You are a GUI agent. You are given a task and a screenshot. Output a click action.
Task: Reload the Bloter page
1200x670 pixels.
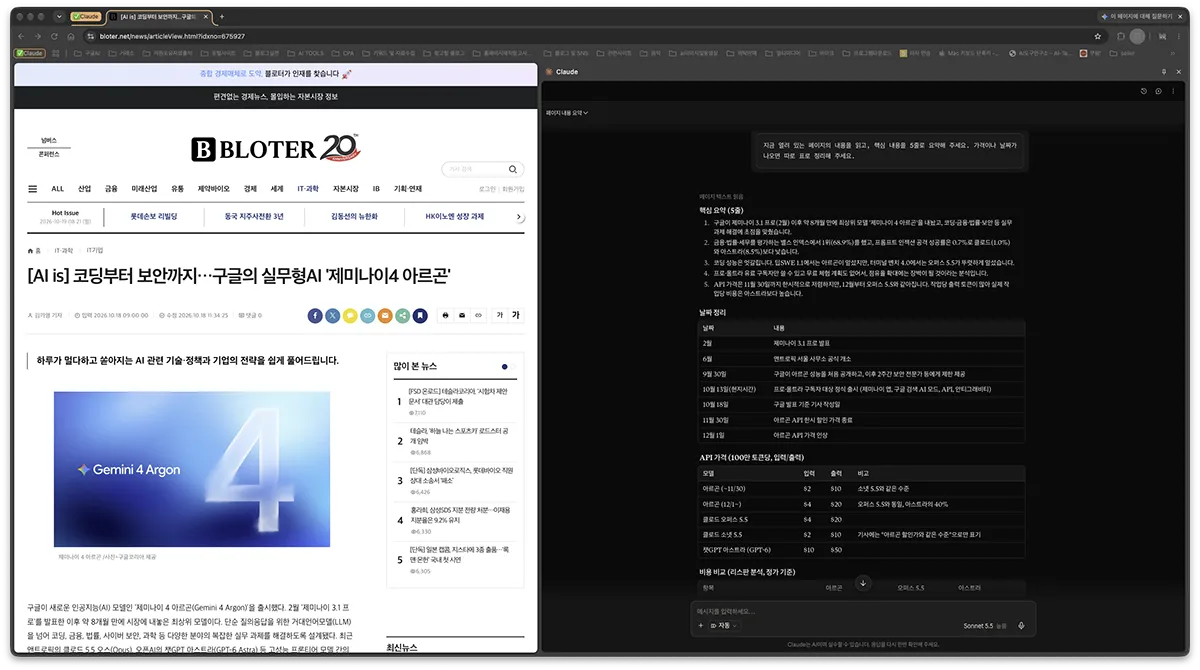click(54, 36)
